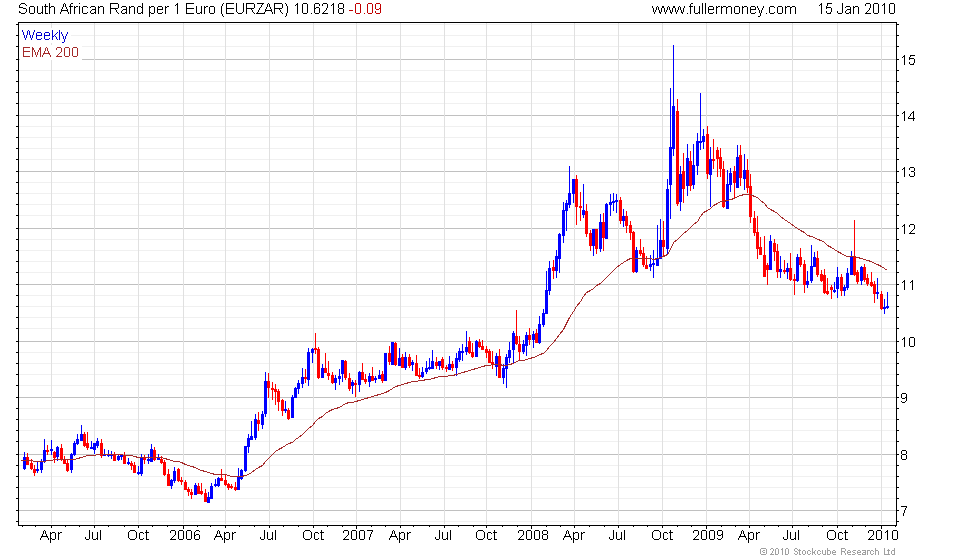This screenshot has height=560, width=980.
Task: Click the Oct label immediately before 2010
Action: [x=838, y=536]
